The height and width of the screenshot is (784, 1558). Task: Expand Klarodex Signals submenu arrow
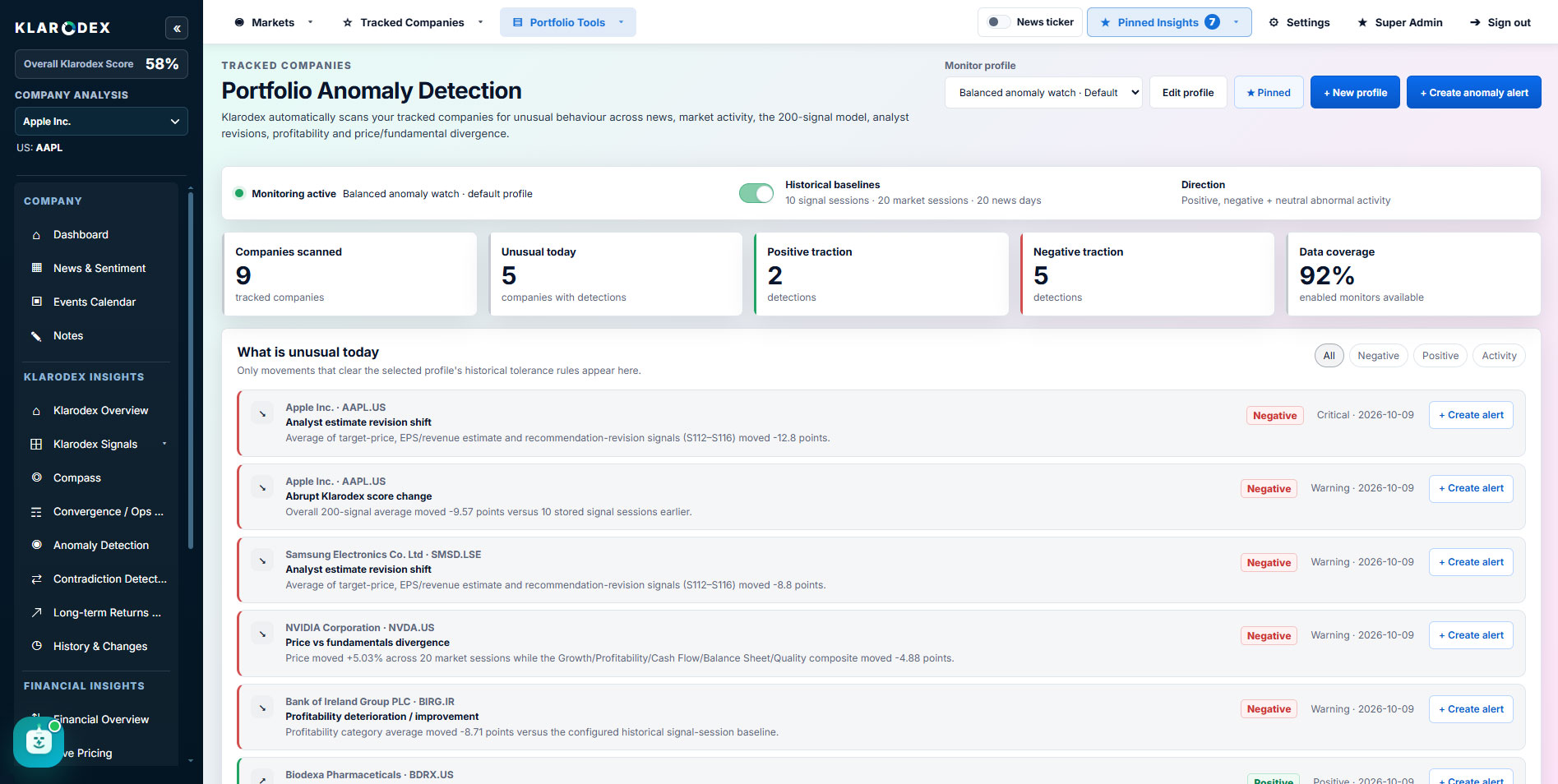[164, 444]
